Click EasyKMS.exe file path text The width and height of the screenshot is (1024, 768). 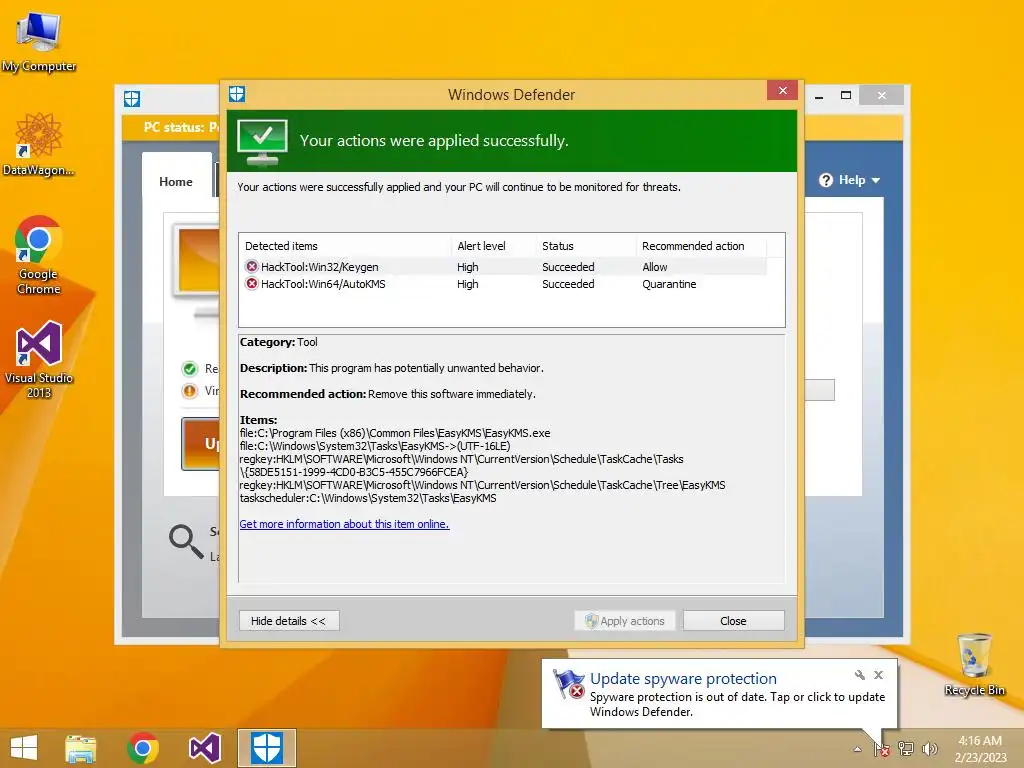[395, 433]
